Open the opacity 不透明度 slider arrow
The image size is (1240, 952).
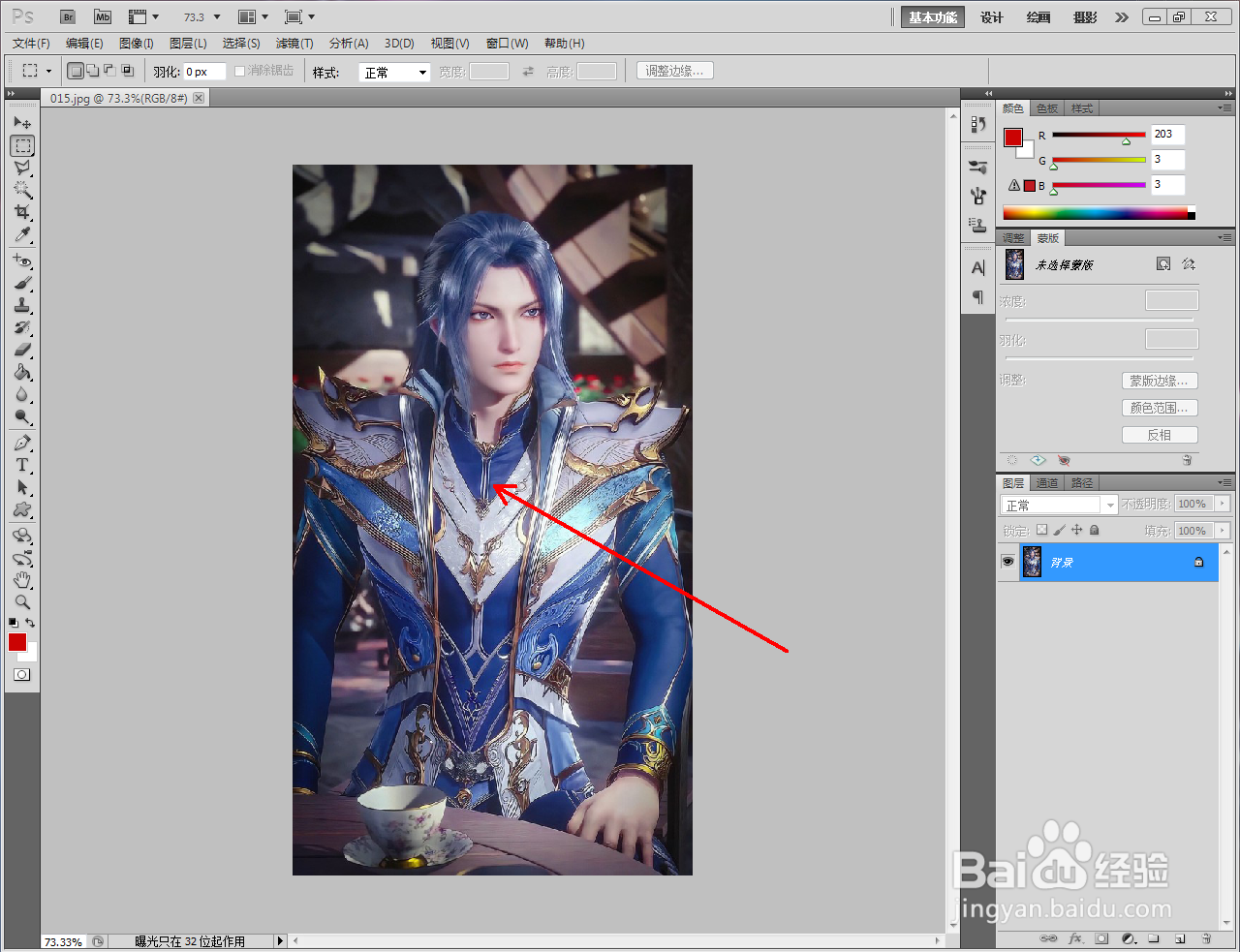[1223, 504]
